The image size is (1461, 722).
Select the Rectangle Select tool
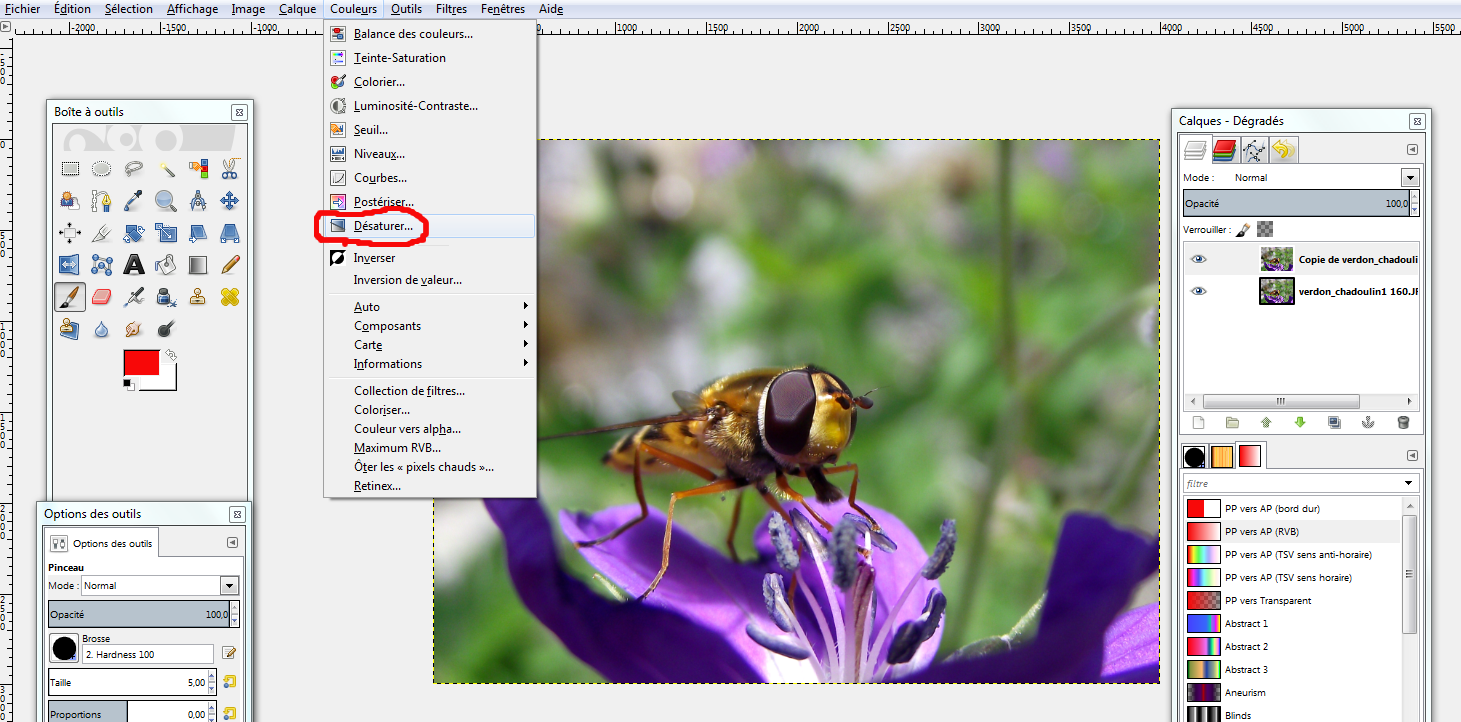[x=70, y=169]
